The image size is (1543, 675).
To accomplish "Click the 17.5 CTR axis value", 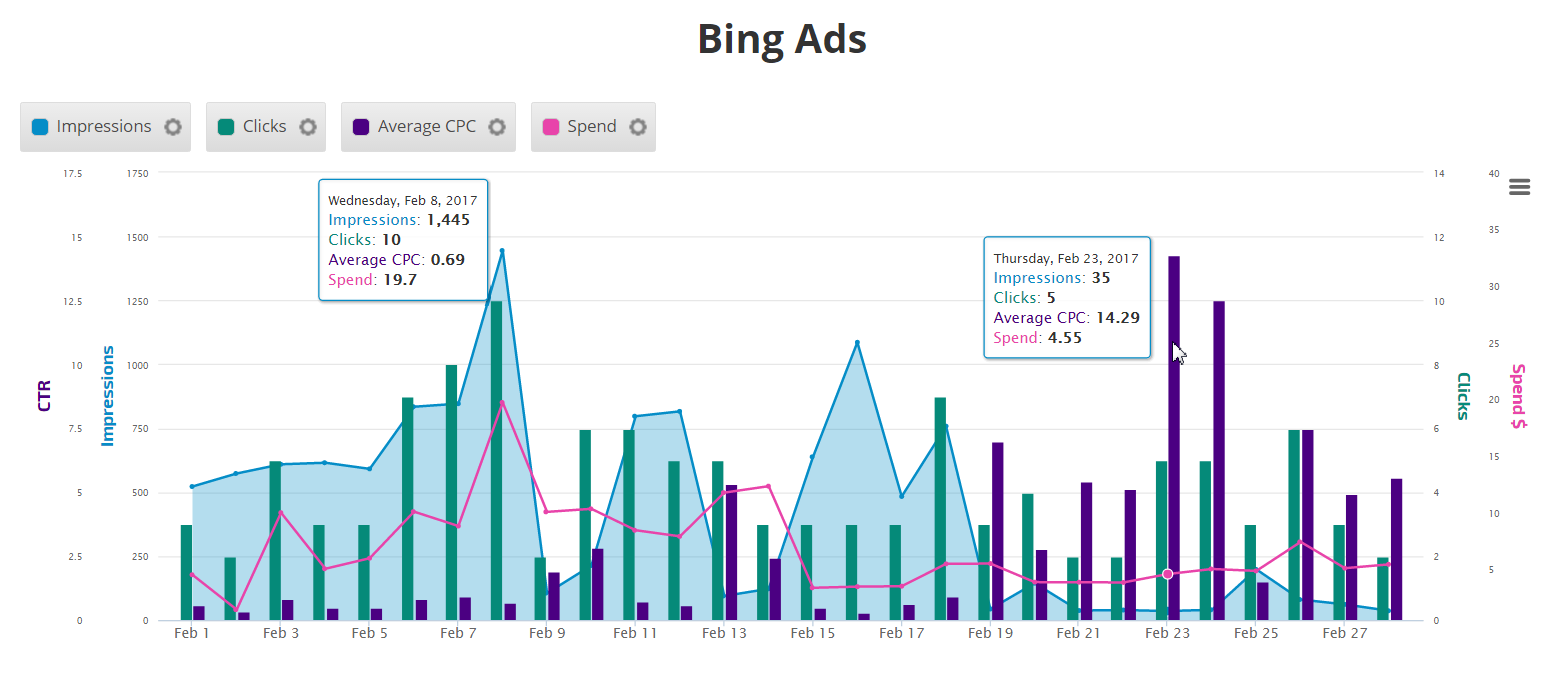I will [72, 173].
